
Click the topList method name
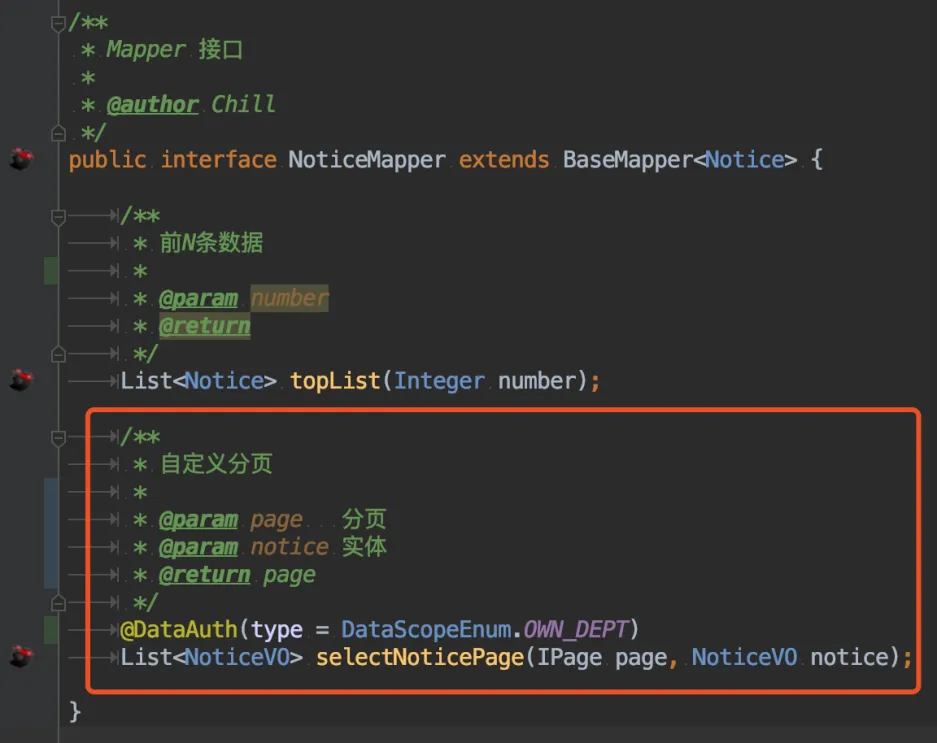click(335, 381)
